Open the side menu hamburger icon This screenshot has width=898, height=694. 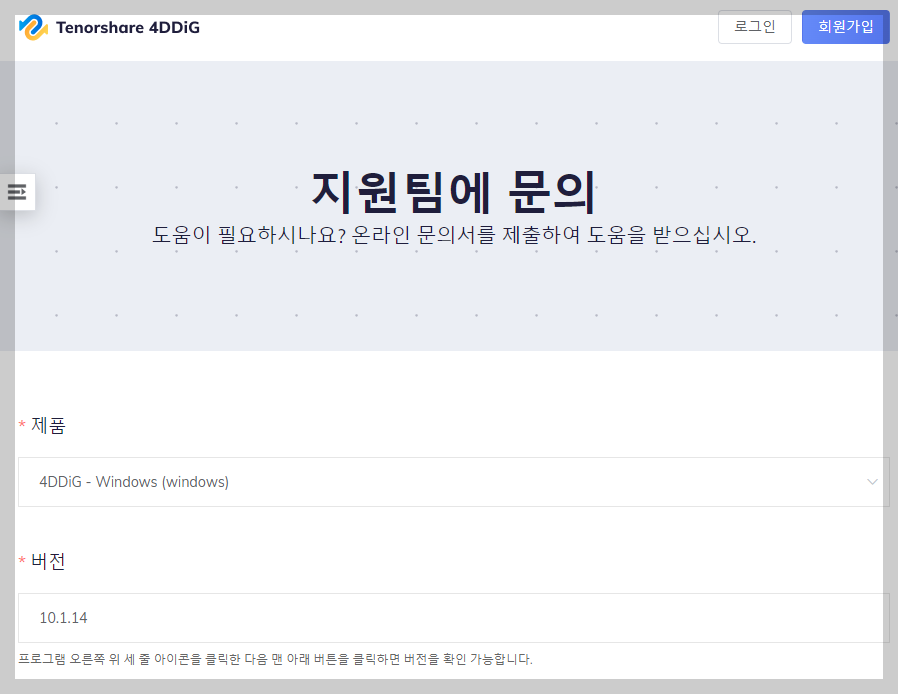[x=17, y=192]
